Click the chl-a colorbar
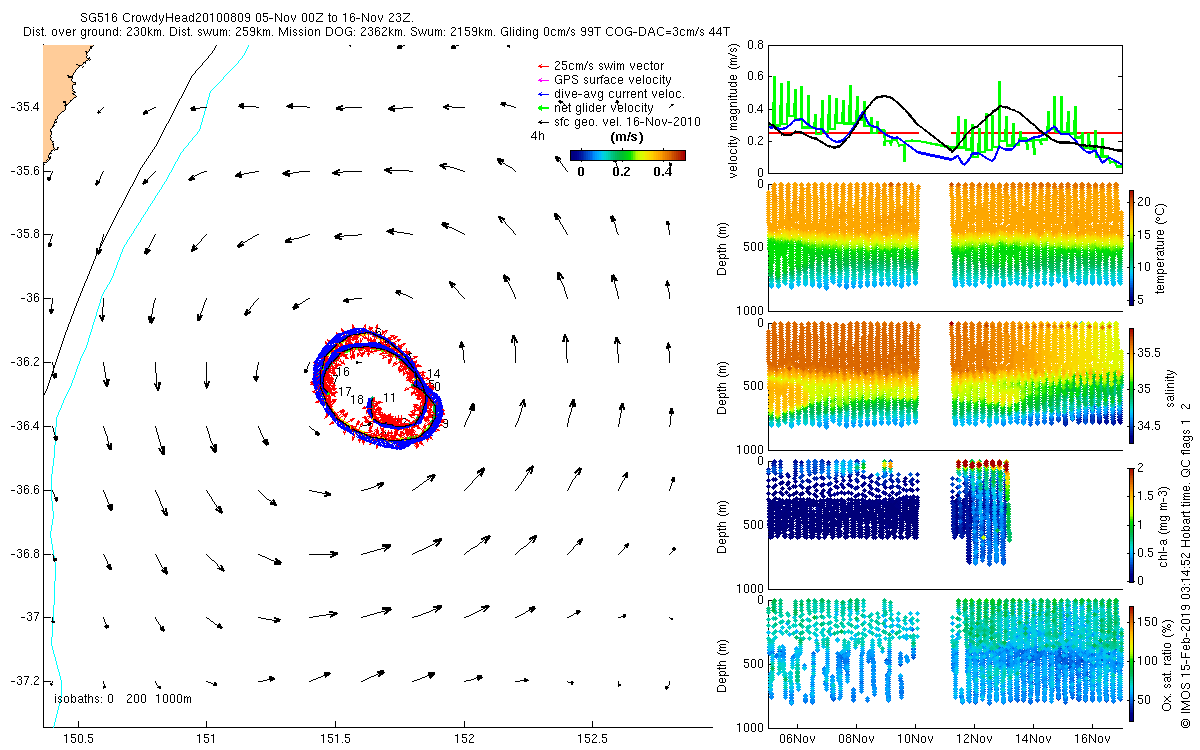This screenshot has height=750, width=1200. (x=1131, y=524)
